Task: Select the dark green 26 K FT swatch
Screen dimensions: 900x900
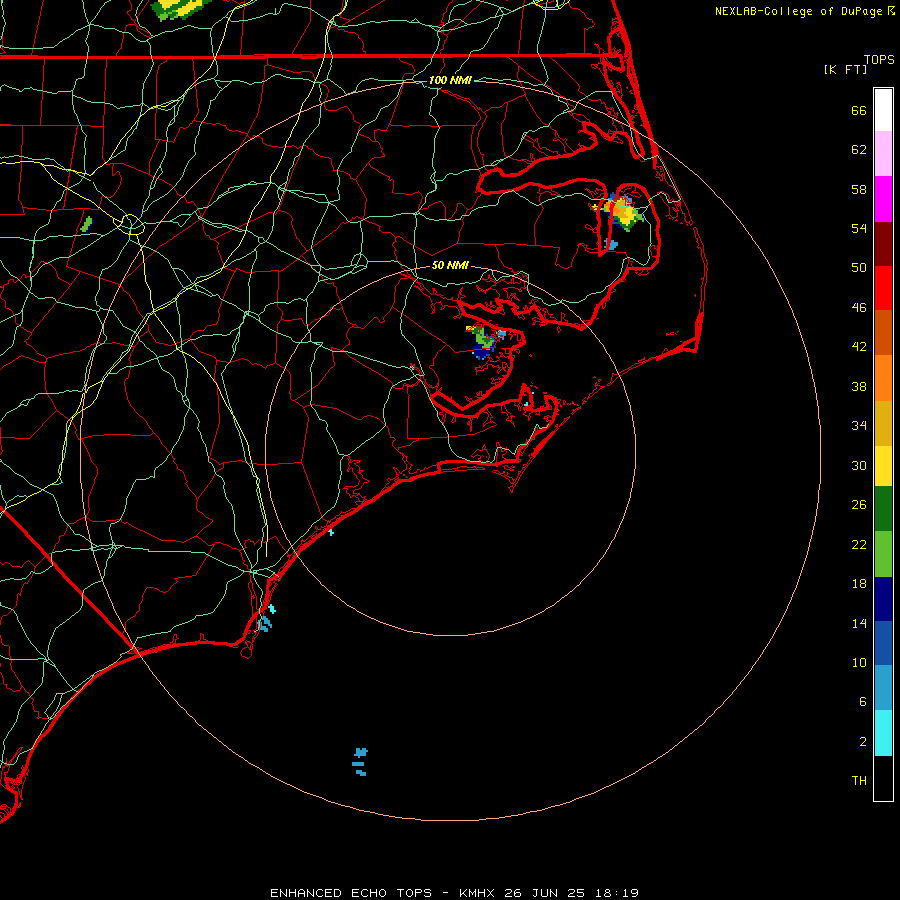Action: 883,509
